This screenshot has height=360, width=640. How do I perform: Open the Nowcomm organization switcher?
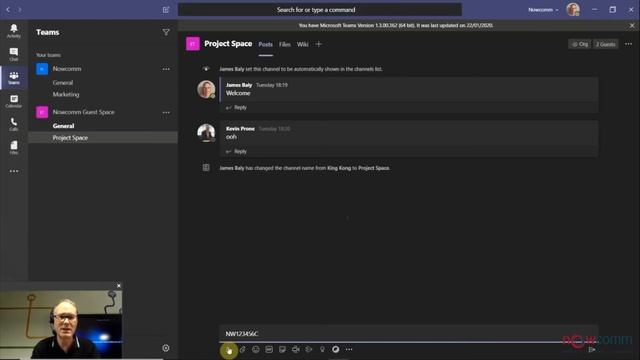coord(543,10)
